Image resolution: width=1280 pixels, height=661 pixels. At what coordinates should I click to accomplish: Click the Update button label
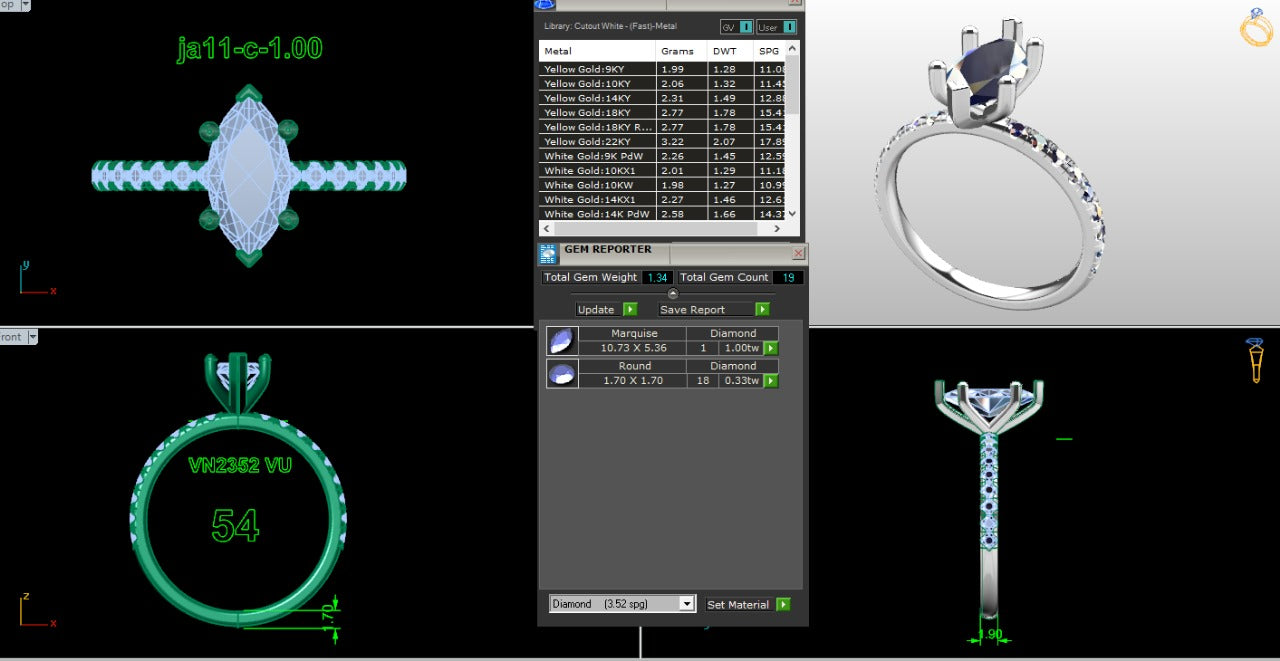596,309
